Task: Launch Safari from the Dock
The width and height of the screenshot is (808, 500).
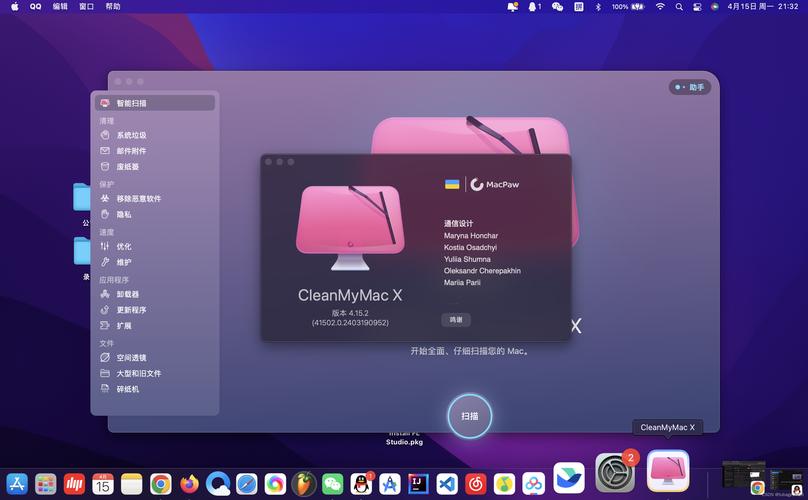Action: coord(246,484)
